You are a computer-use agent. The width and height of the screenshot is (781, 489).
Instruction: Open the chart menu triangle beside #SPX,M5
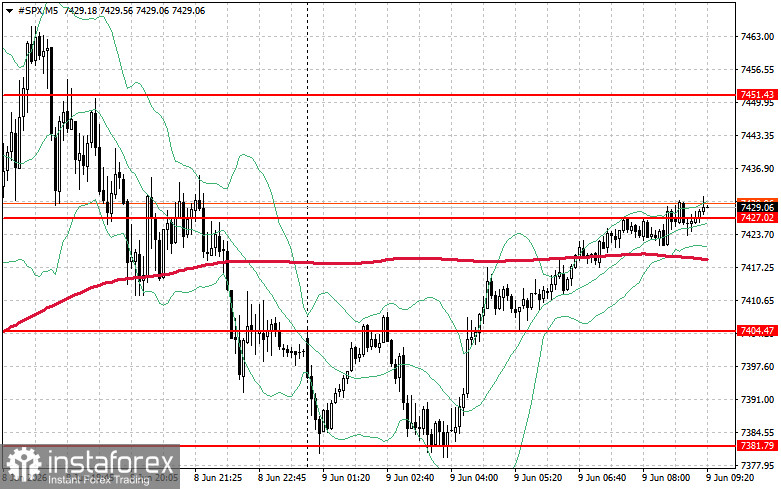pos(9,10)
